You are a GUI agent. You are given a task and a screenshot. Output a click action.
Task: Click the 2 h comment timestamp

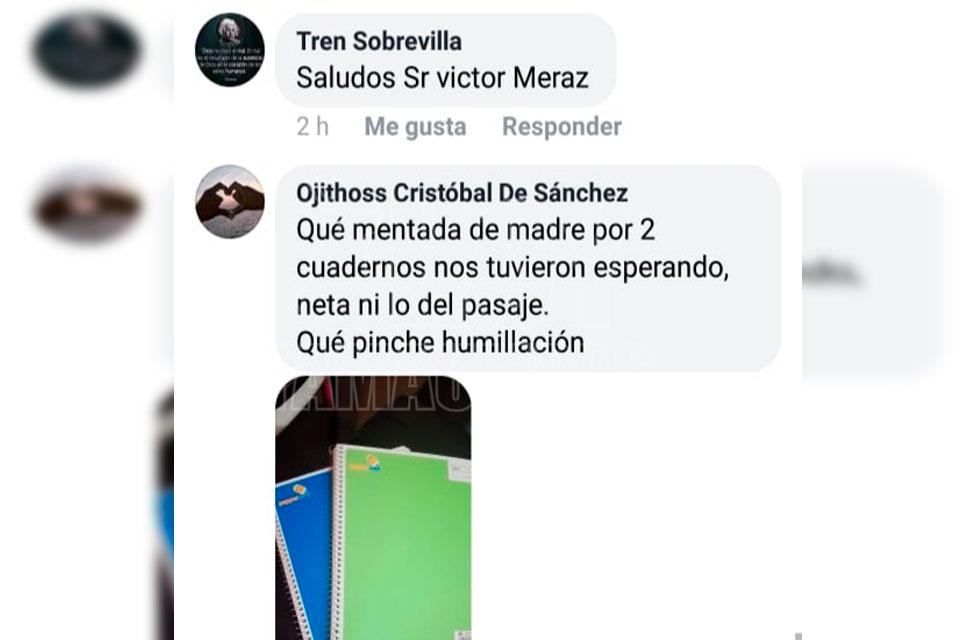pyautogui.click(x=312, y=127)
